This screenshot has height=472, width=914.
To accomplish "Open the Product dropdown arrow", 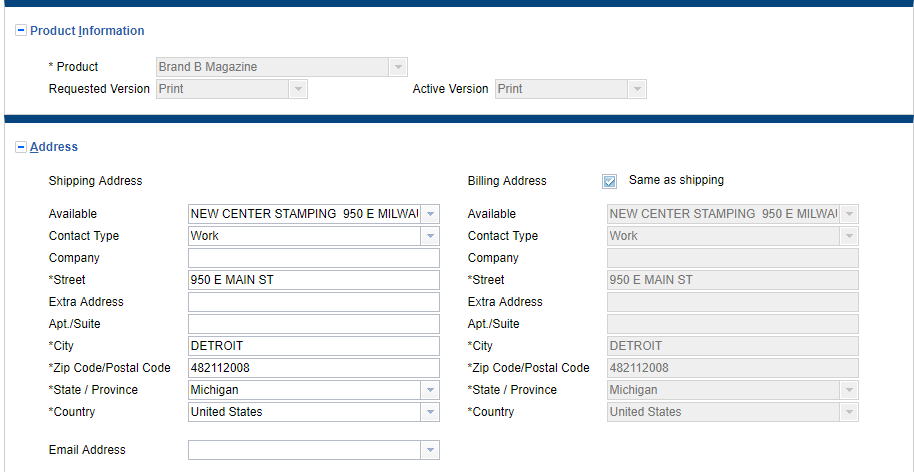I will 398,67.
